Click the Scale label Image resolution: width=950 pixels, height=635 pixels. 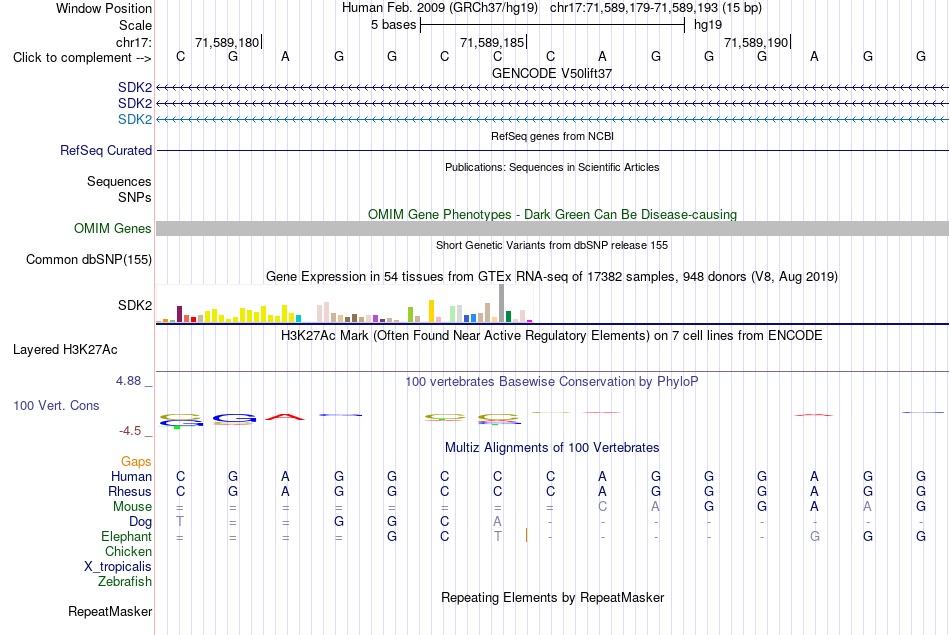coord(136,25)
